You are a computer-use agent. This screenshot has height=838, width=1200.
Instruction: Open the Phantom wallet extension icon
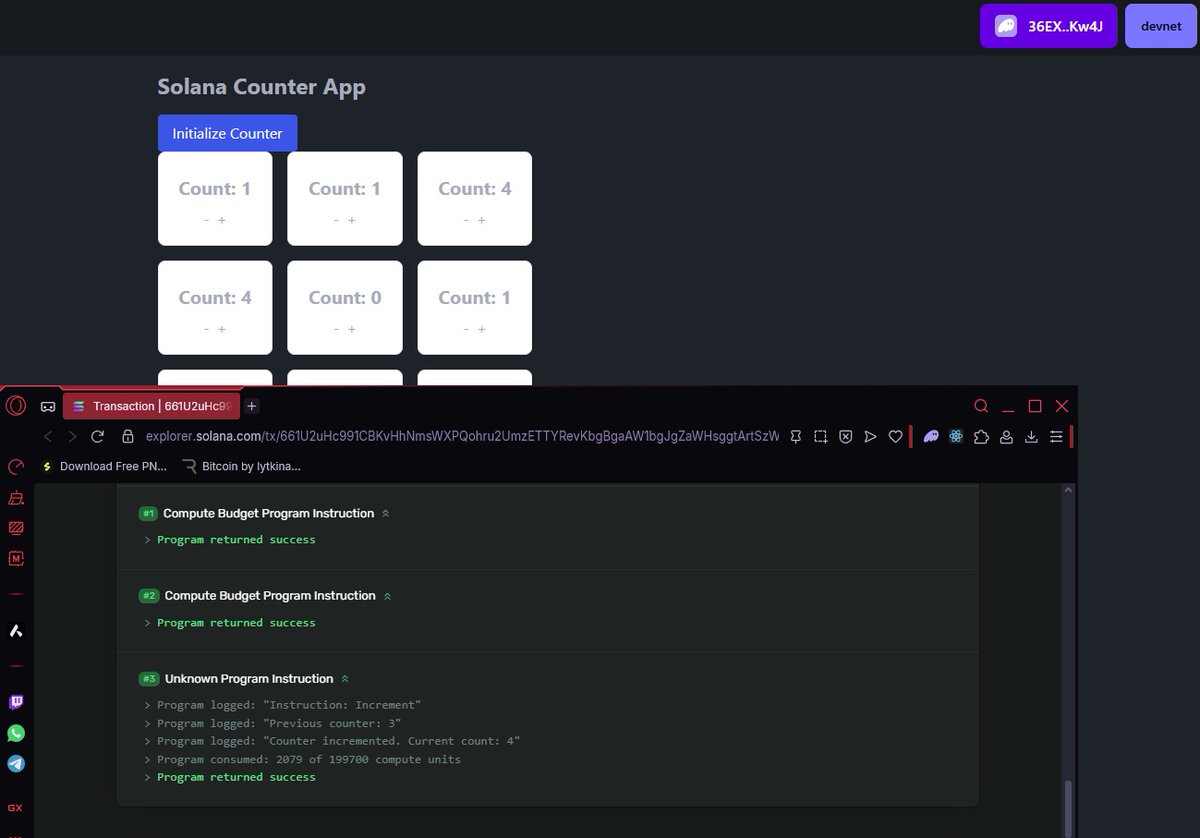pyautogui.click(x=931, y=437)
